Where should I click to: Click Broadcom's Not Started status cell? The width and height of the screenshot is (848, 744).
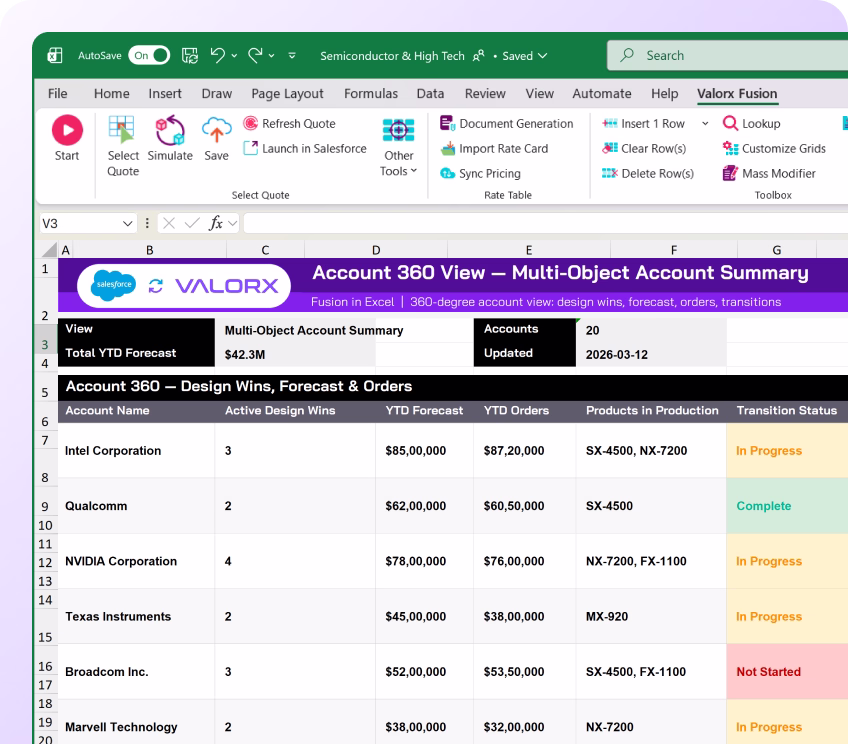787,672
